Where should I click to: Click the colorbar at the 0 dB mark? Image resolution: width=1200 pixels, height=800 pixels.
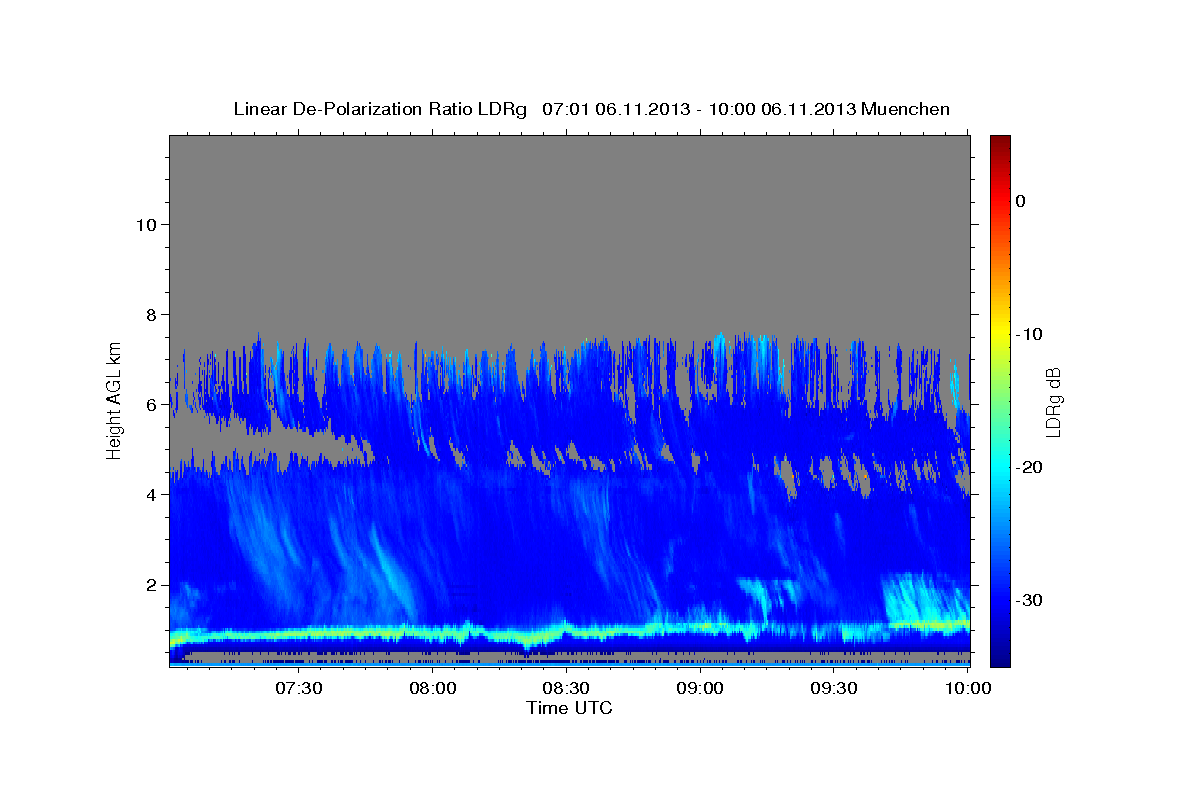coord(1000,201)
